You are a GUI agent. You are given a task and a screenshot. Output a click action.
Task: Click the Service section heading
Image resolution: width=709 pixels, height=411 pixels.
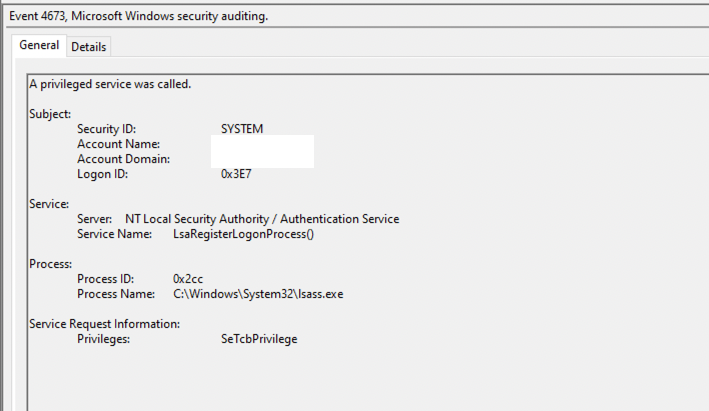pyautogui.click(x=49, y=204)
